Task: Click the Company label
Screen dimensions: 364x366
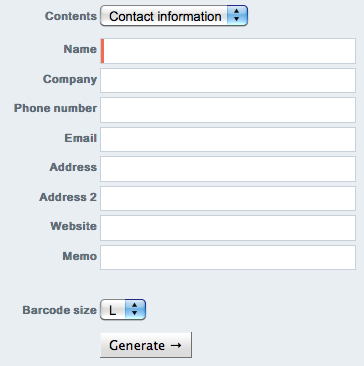Action: click(x=70, y=79)
